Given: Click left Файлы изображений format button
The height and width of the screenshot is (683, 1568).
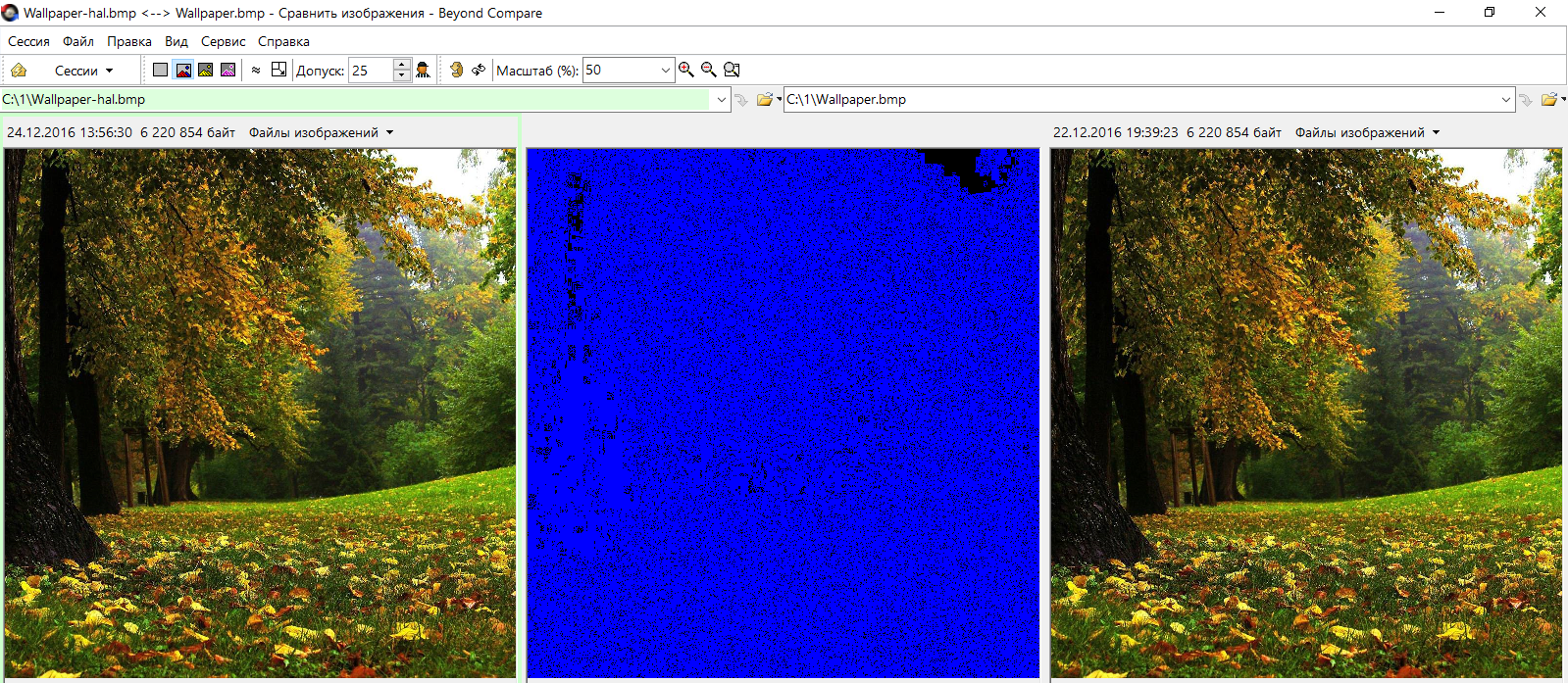Looking at the screenshot, I should [321, 132].
